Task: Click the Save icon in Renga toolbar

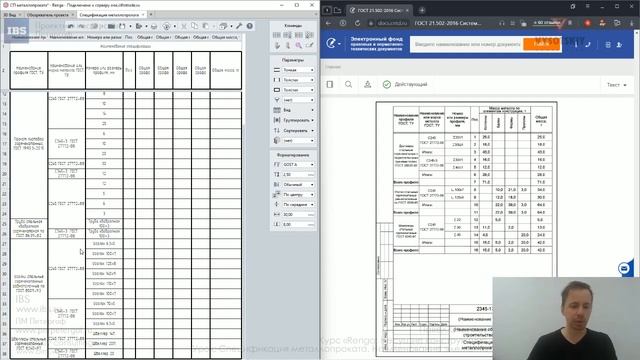Action: coord(122,26)
